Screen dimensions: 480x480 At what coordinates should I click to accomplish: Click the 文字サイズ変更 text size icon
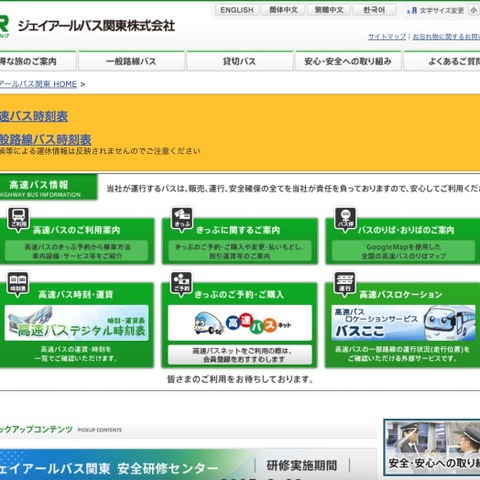point(412,11)
